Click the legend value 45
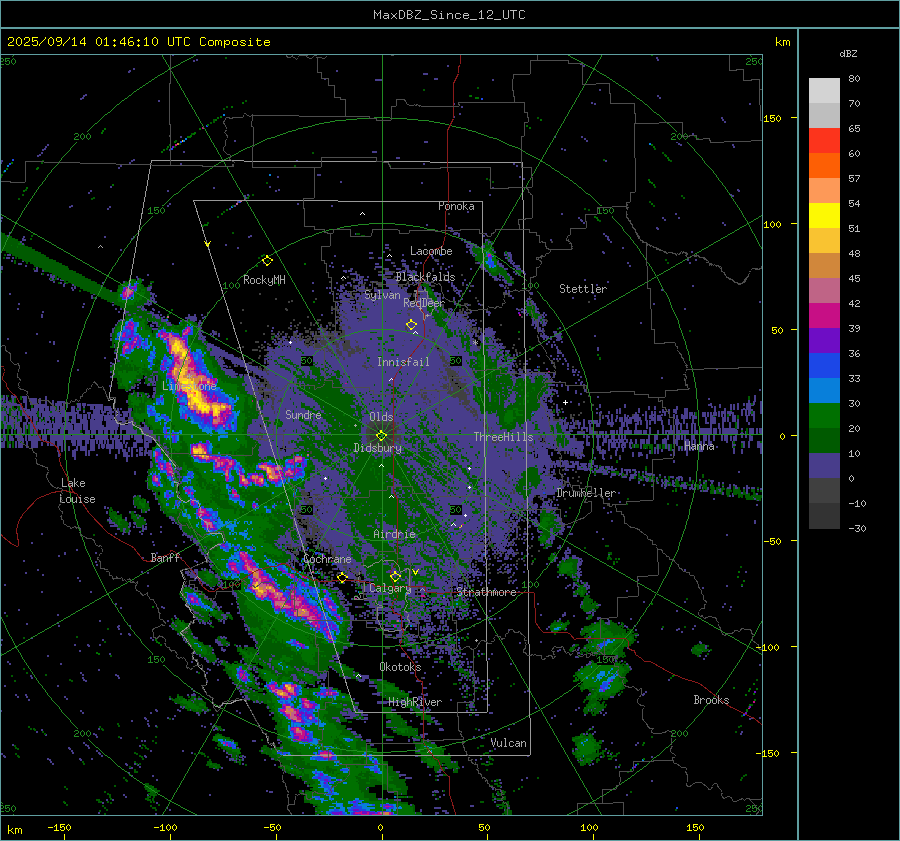 point(854,278)
